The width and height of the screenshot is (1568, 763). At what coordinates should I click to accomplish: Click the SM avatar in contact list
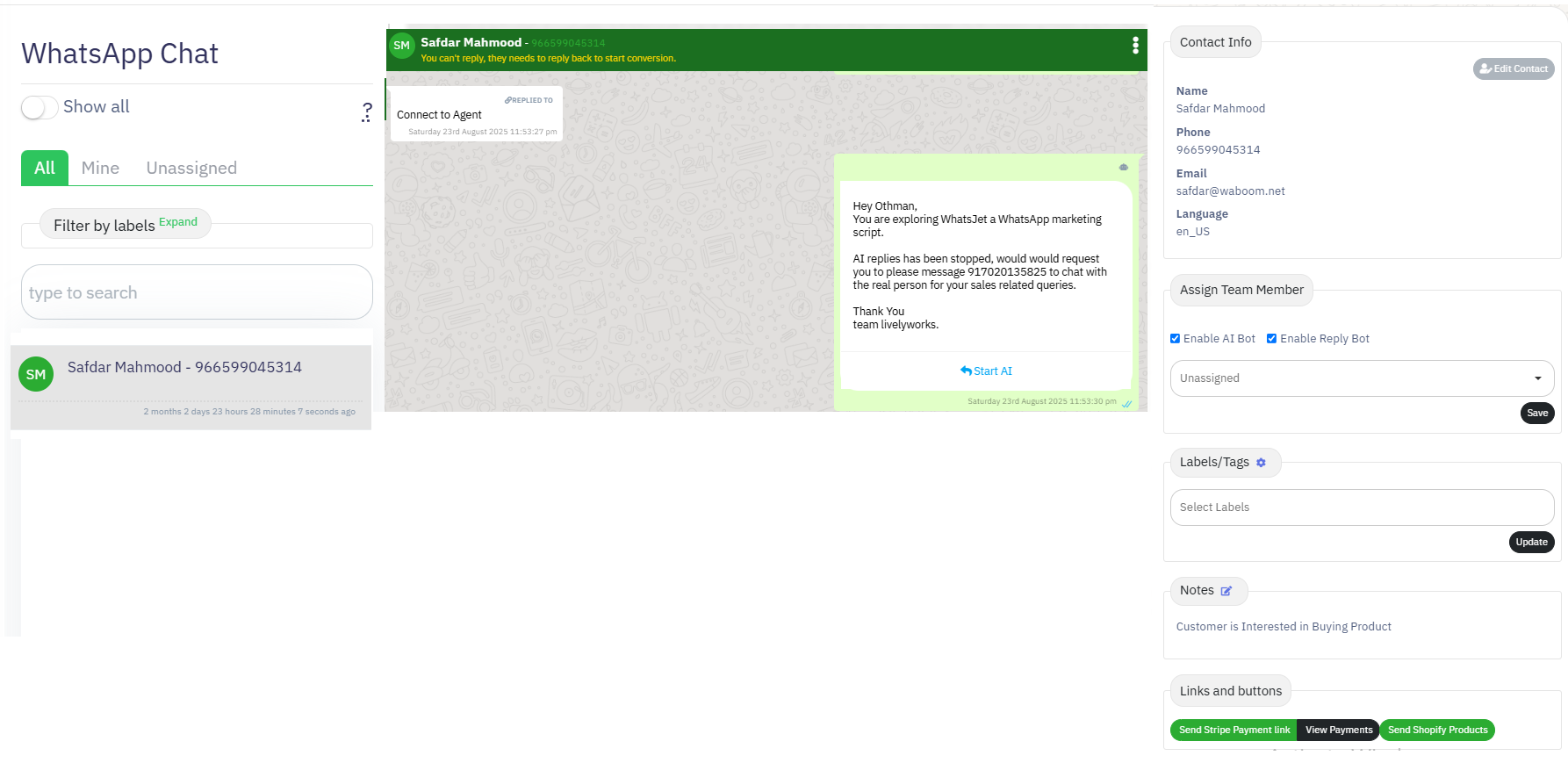tap(36, 374)
